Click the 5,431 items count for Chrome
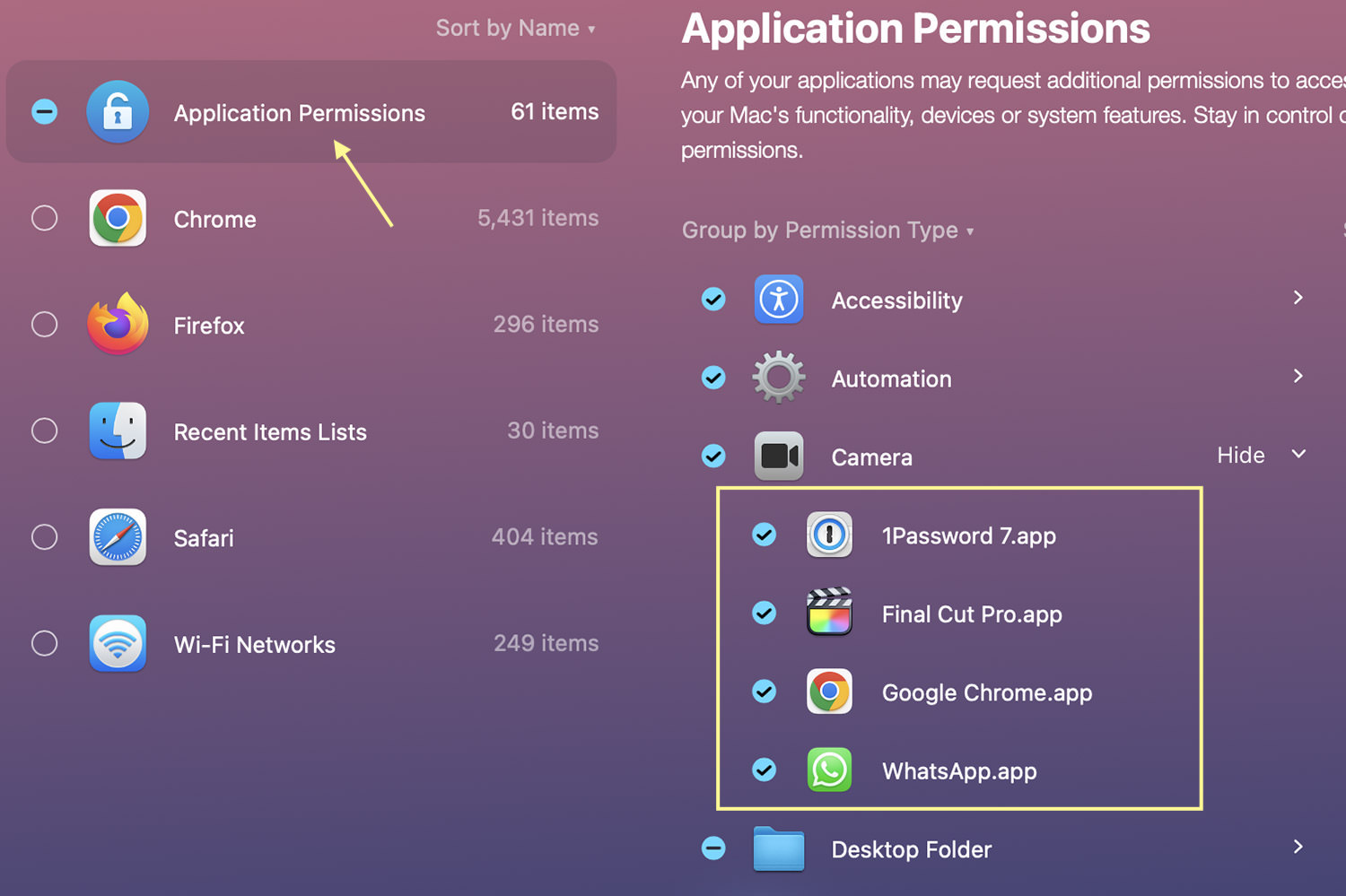Image resolution: width=1346 pixels, height=896 pixels. click(538, 218)
